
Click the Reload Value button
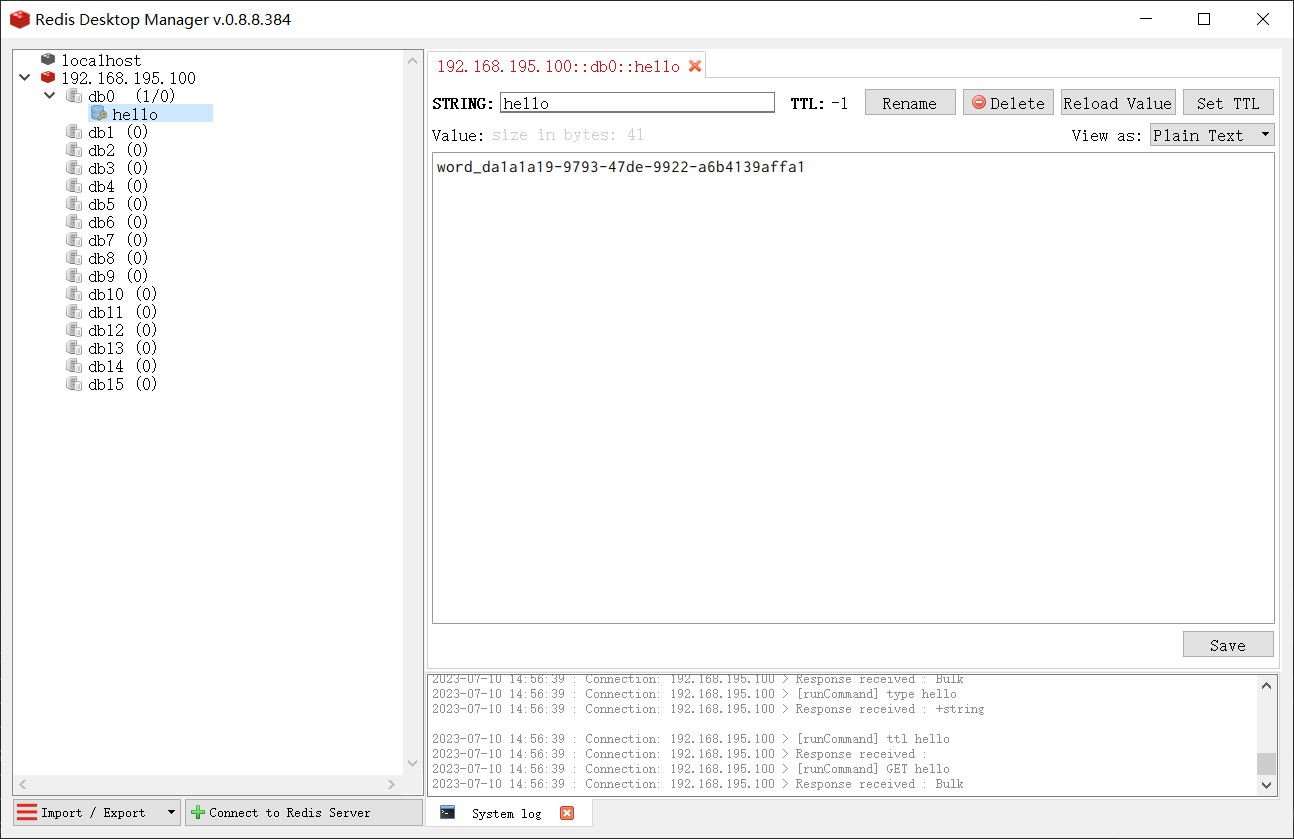click(x=1117, y=103)
